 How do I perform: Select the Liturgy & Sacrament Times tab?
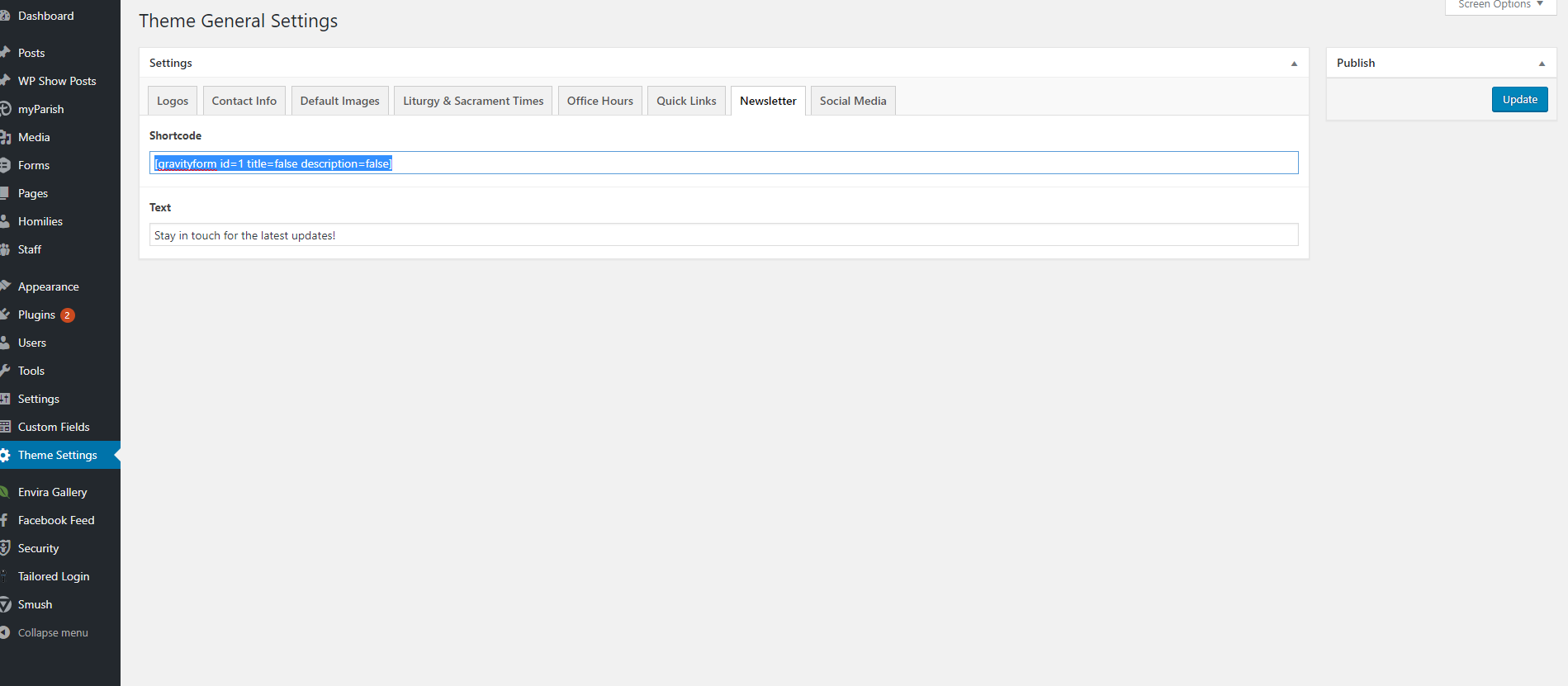pos(473,101)
